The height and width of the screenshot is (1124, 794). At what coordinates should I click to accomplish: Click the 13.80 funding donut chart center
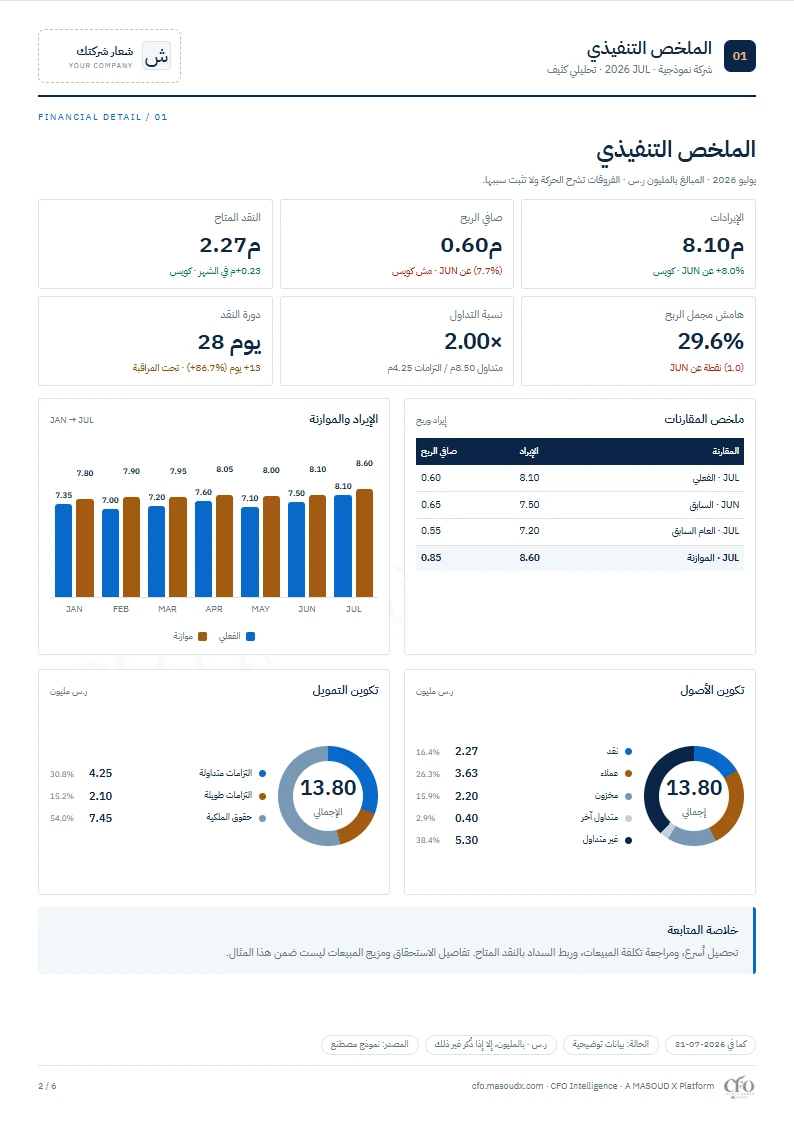pos(327,796)
